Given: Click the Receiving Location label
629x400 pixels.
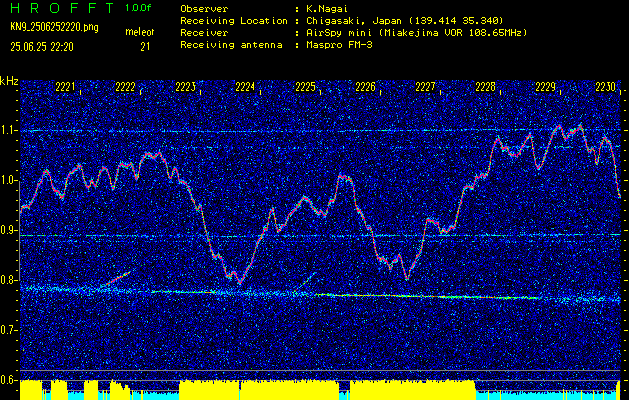Looking at the screenshot, I should tap(234, 21).
